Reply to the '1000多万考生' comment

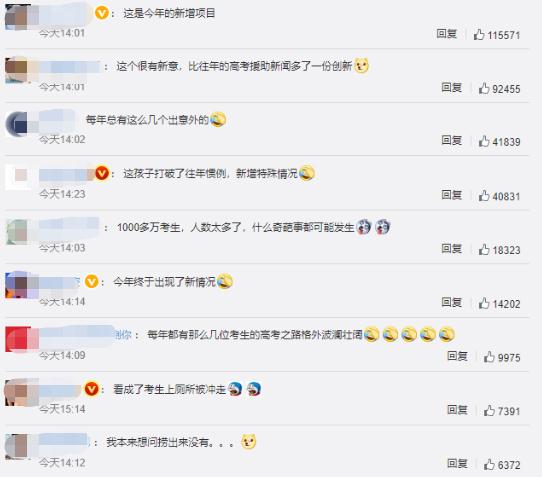coord(452,248)
